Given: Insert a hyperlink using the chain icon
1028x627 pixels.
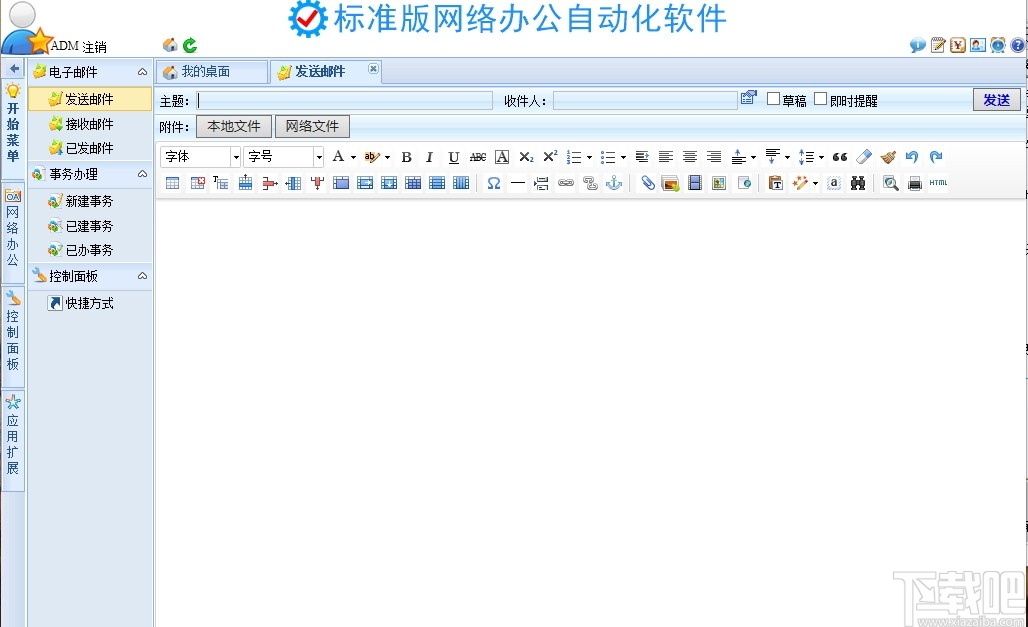Looking at the screenshot, I should point(566,183).
